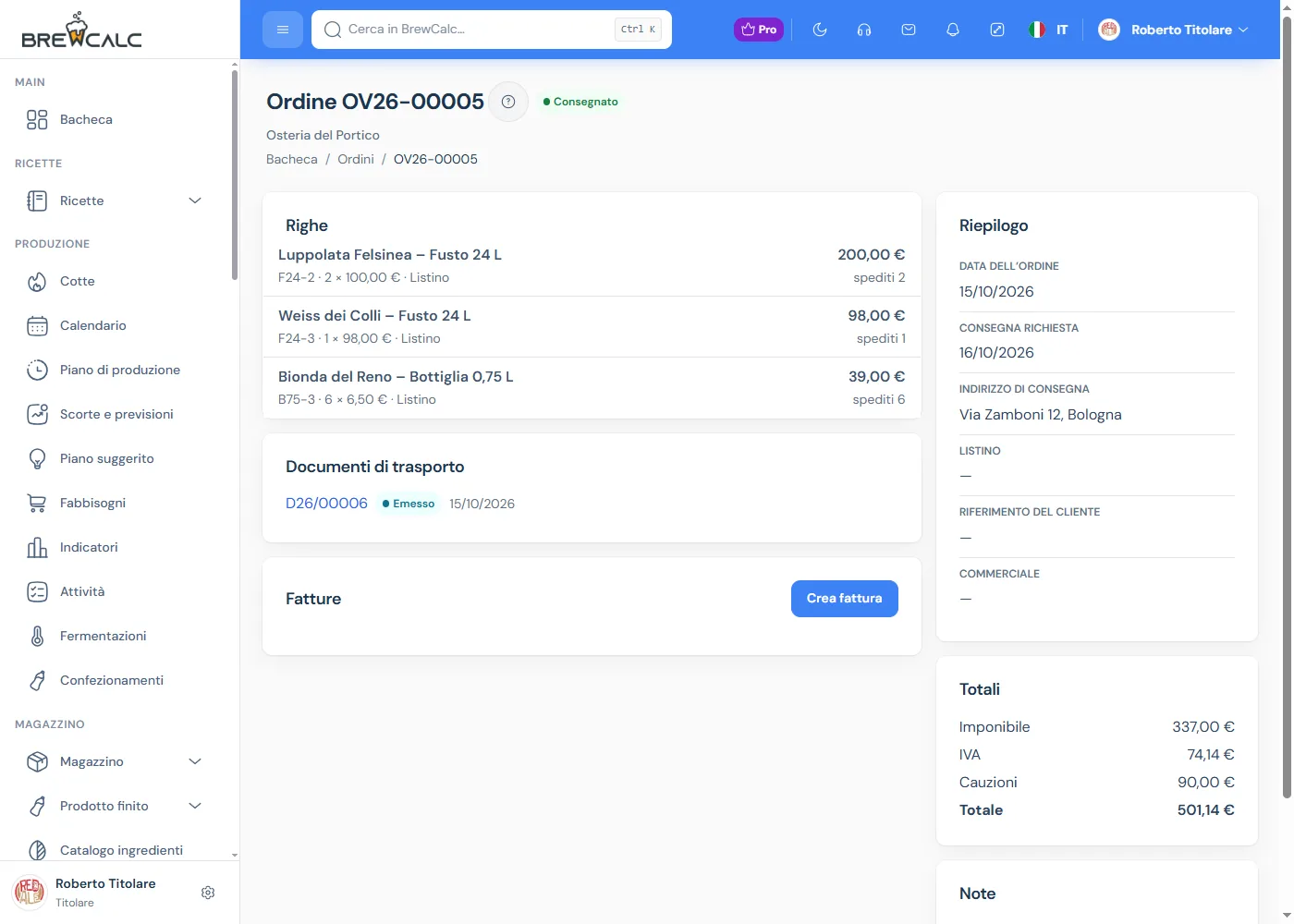Click the Cauzioni amount 90,00 €

point(1206,783)
